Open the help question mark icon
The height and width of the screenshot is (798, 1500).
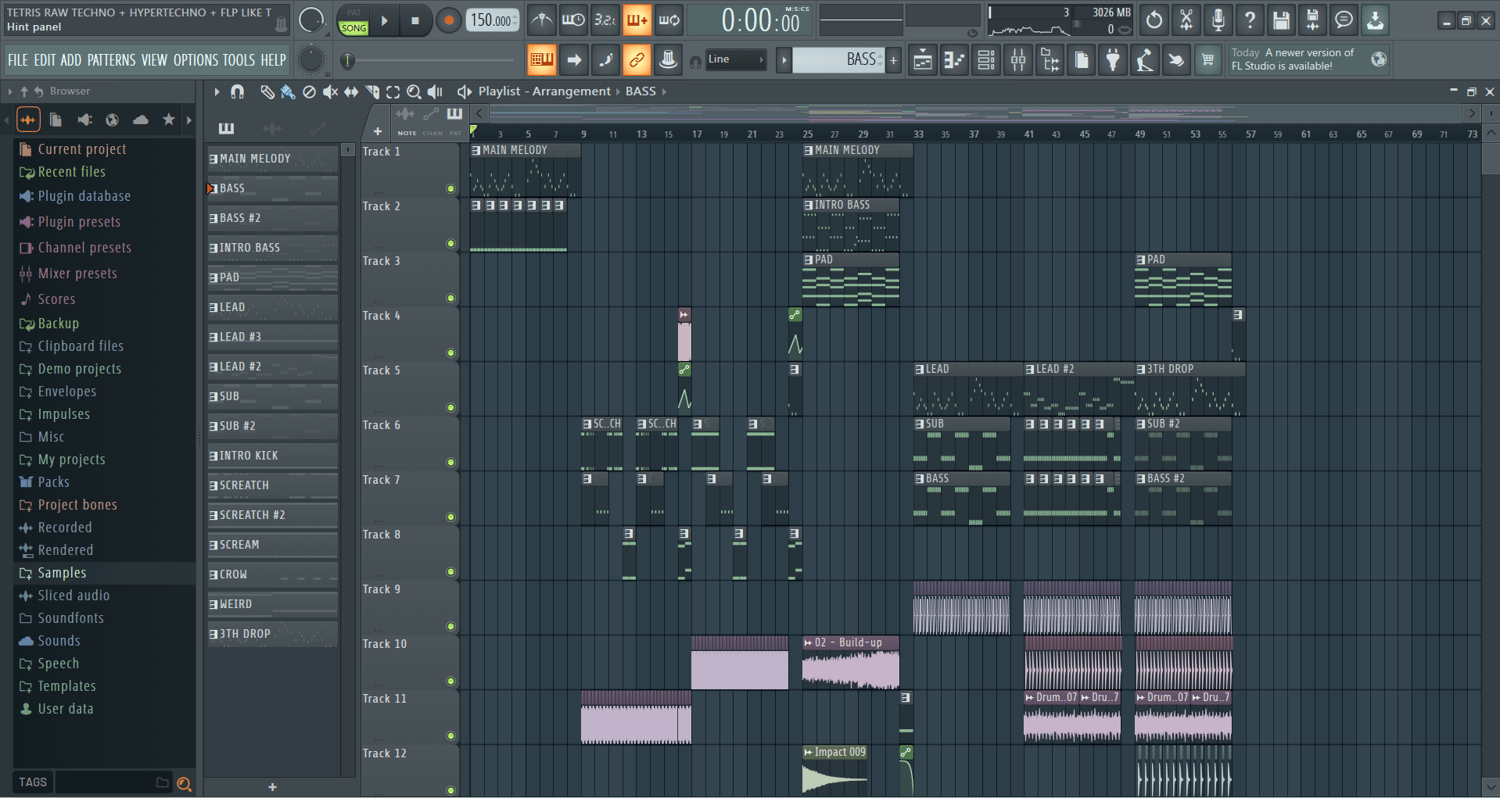click(x=1249, y=19)
